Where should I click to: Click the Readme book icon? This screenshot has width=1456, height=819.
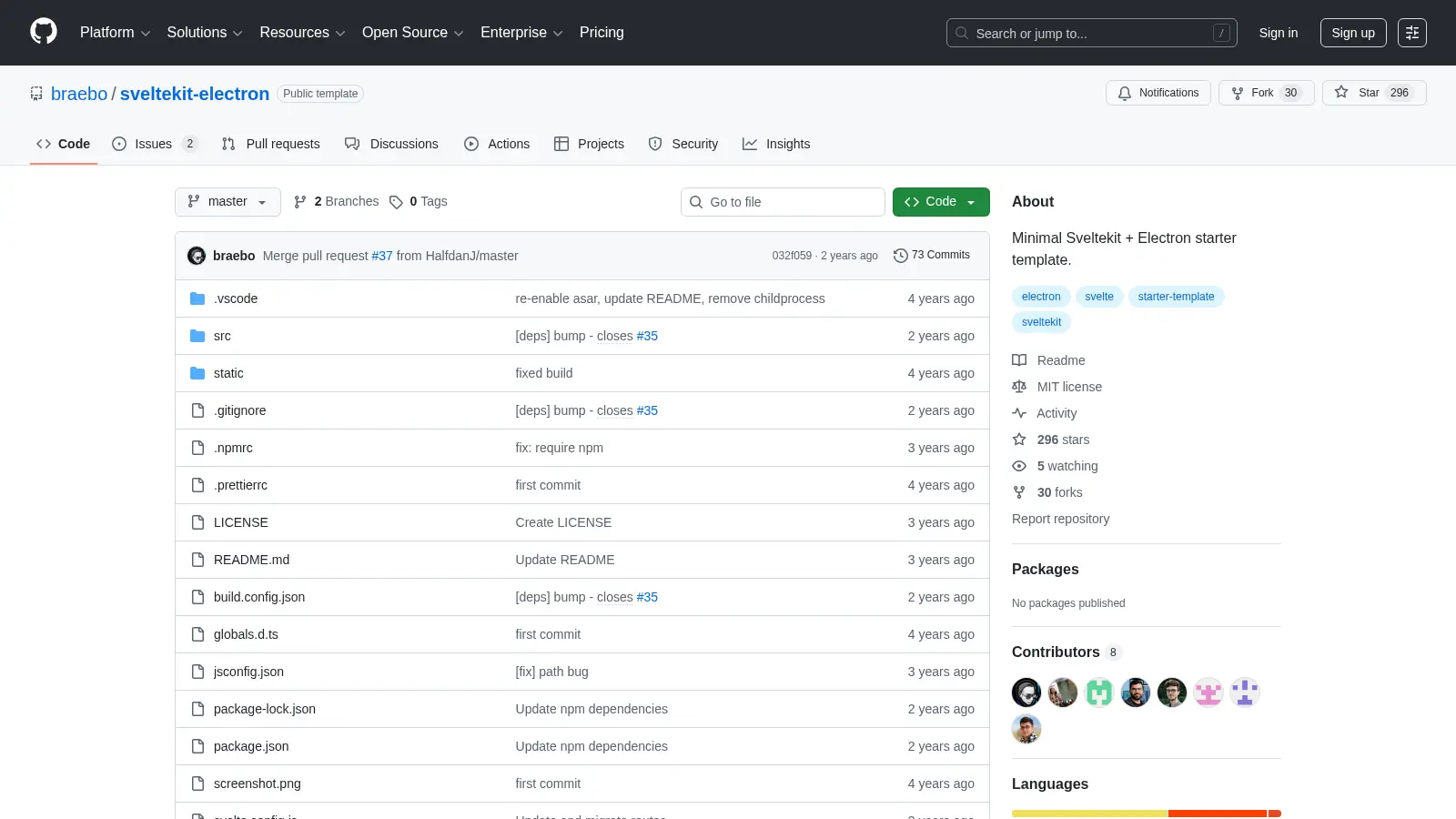[1019, 360]
